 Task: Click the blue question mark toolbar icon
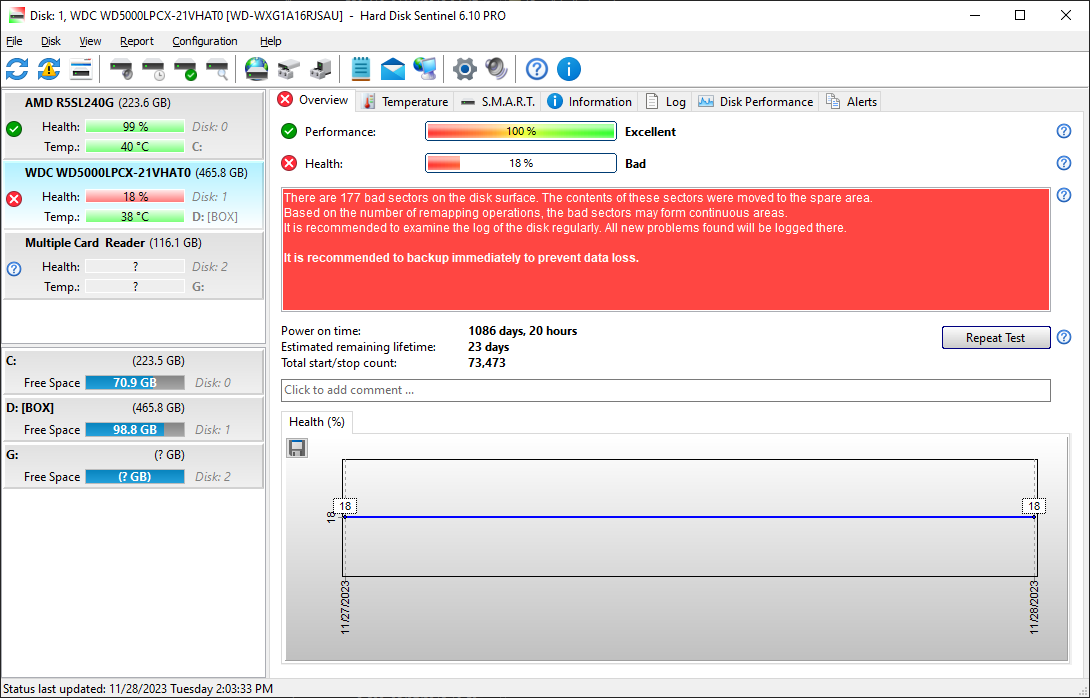point(537,69)
